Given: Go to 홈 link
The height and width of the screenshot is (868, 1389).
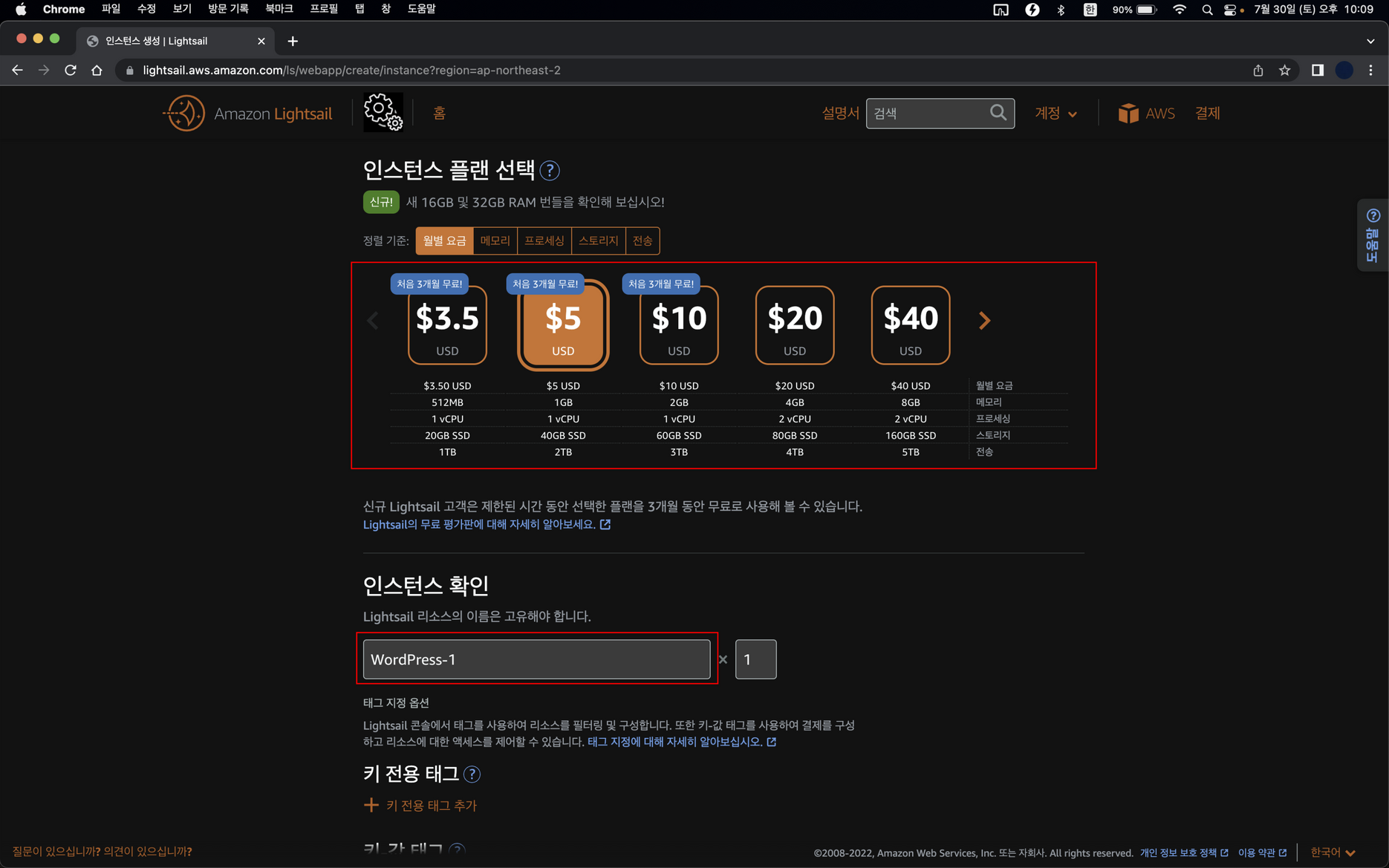Looking at the screenshot, I should coord(439,114).
